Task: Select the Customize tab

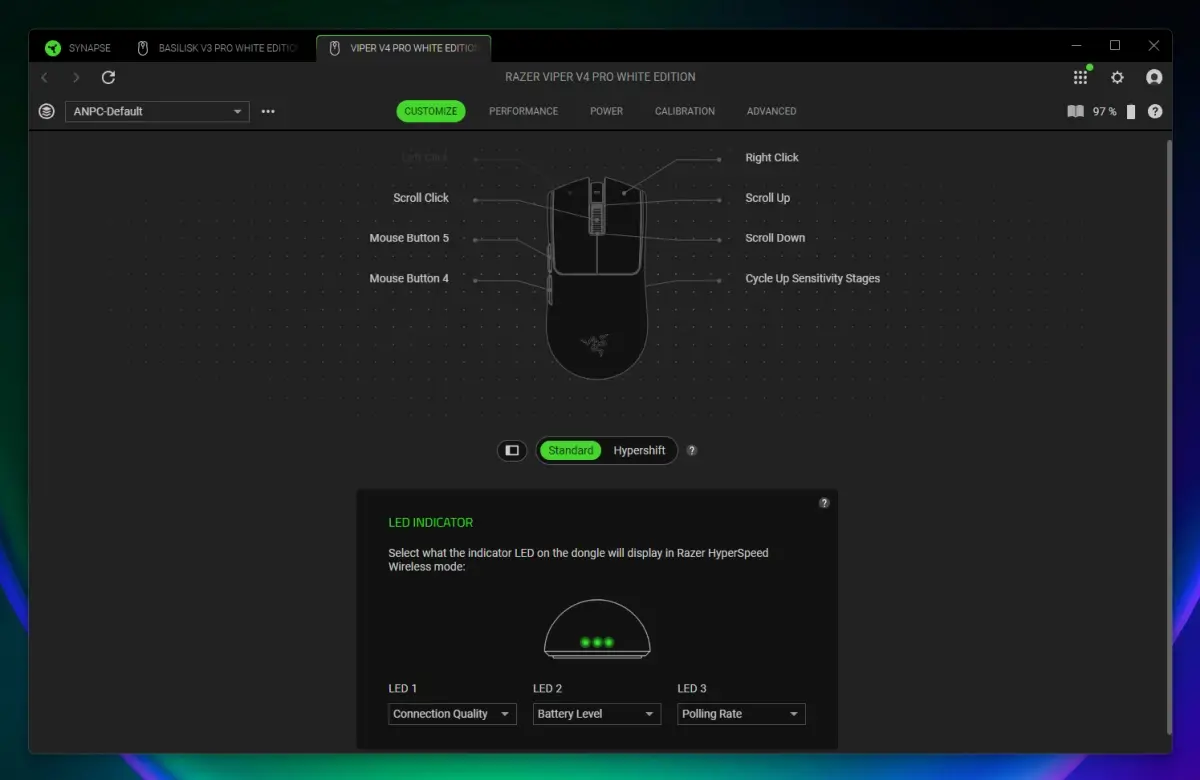Action: point(431,111)
